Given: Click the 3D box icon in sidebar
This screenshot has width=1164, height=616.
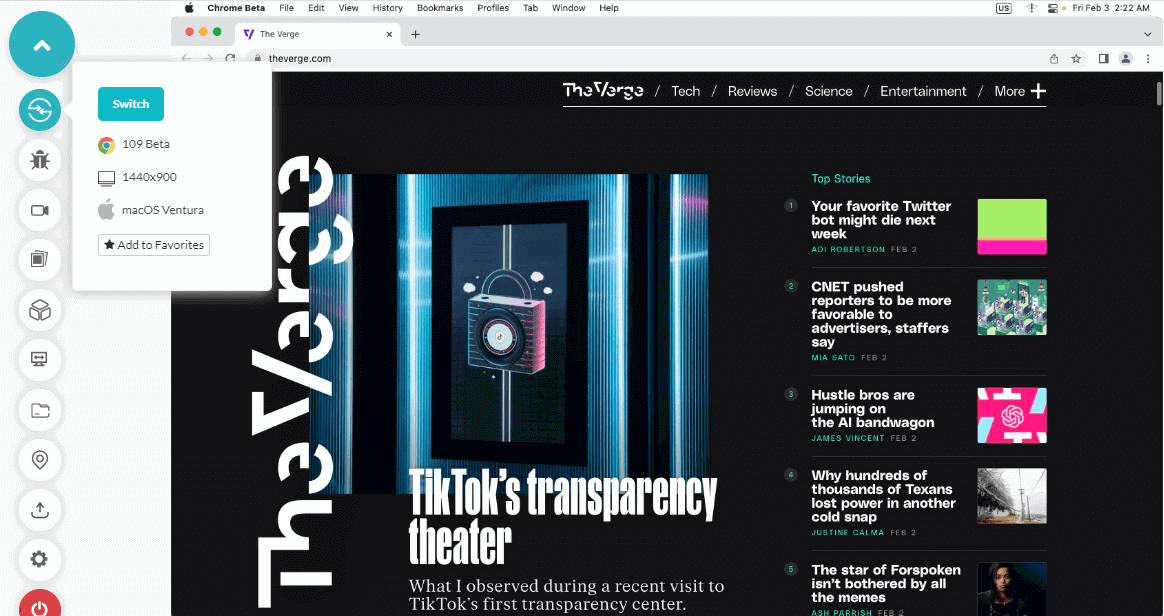Looking at the screenshot, I should point(40,310).
